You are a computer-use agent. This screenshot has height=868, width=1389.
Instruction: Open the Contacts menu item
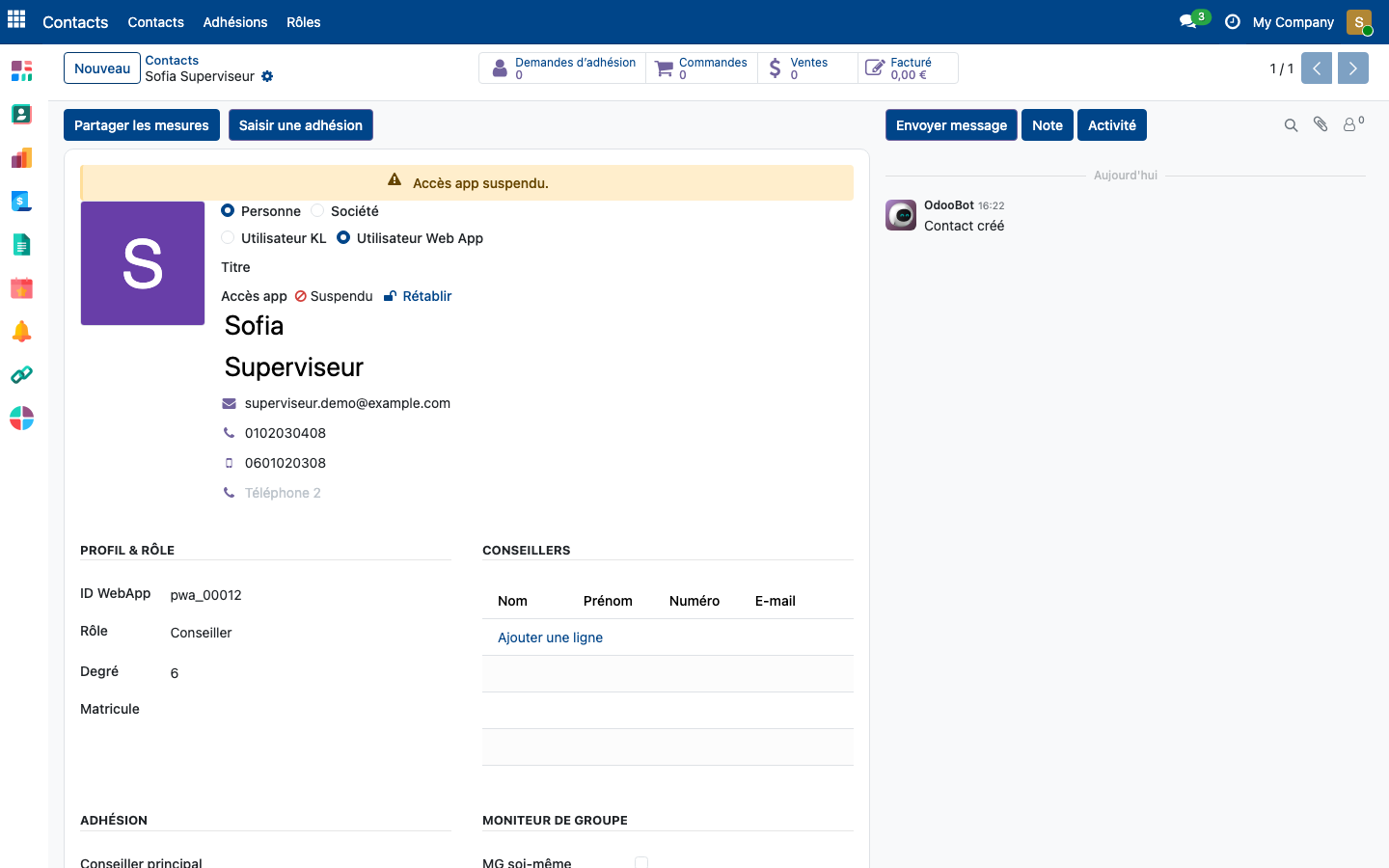pos(155,22)
